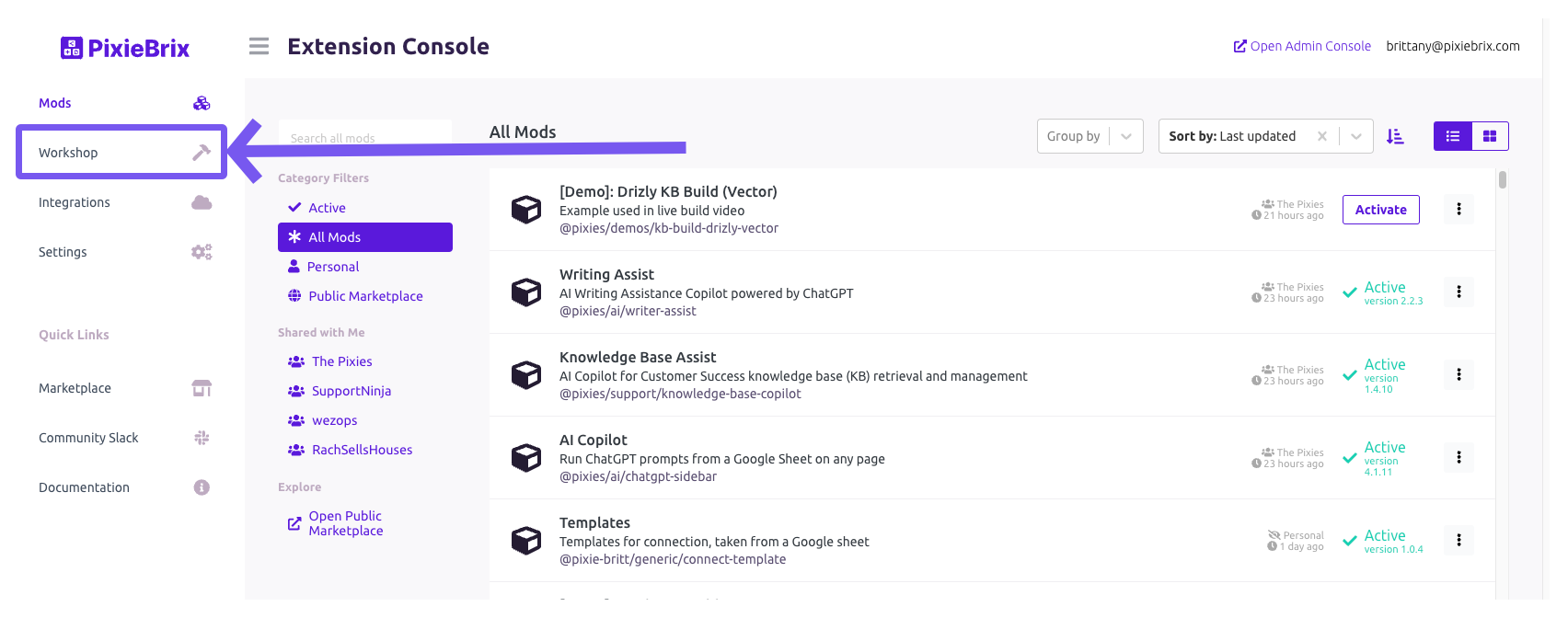Show mods shared by The Pixies
Viewport: 1568px width, 618px height.
click(x=365, y=361)
